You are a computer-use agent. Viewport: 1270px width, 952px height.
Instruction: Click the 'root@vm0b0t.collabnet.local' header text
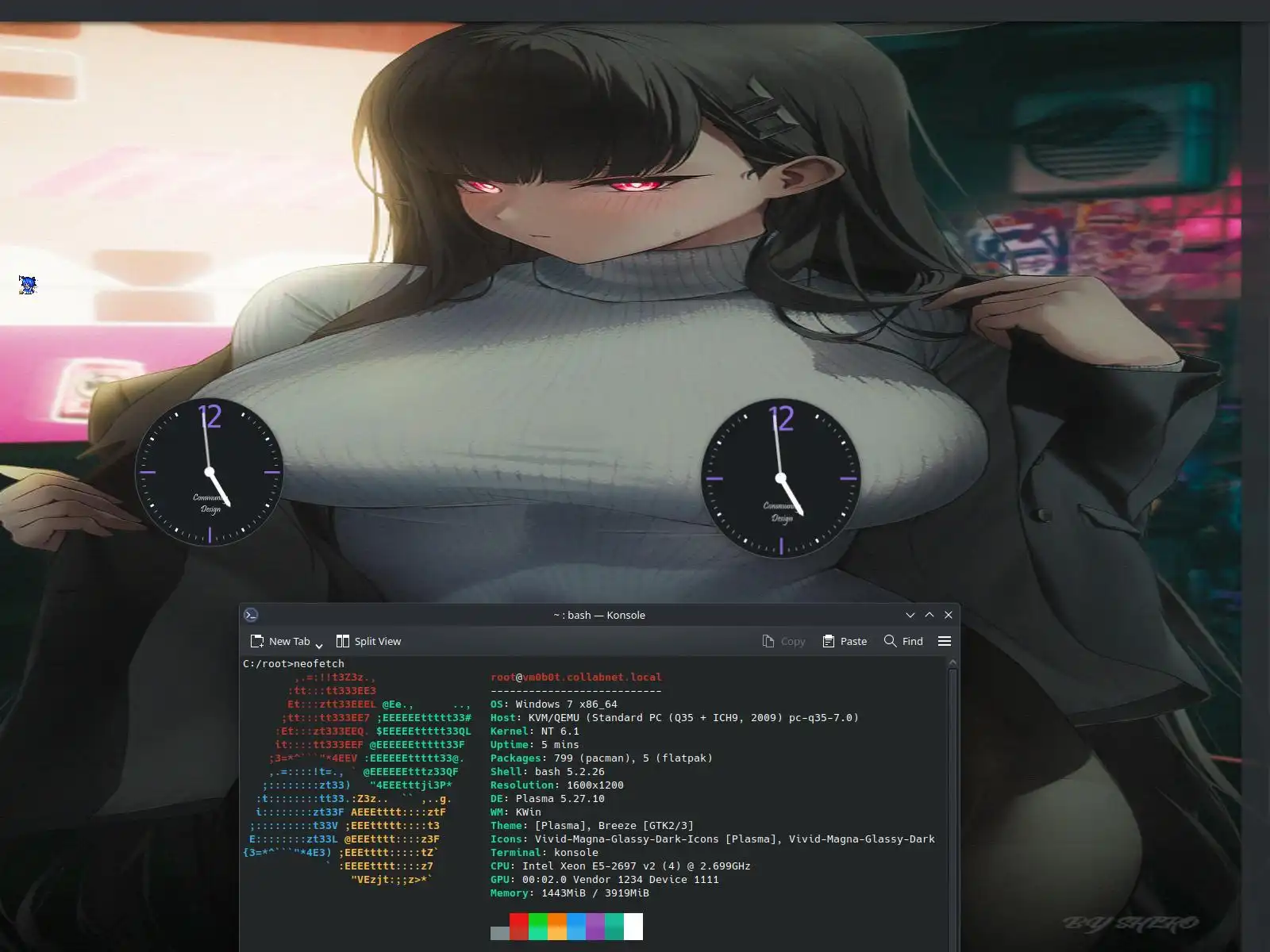tap(576, 678)
